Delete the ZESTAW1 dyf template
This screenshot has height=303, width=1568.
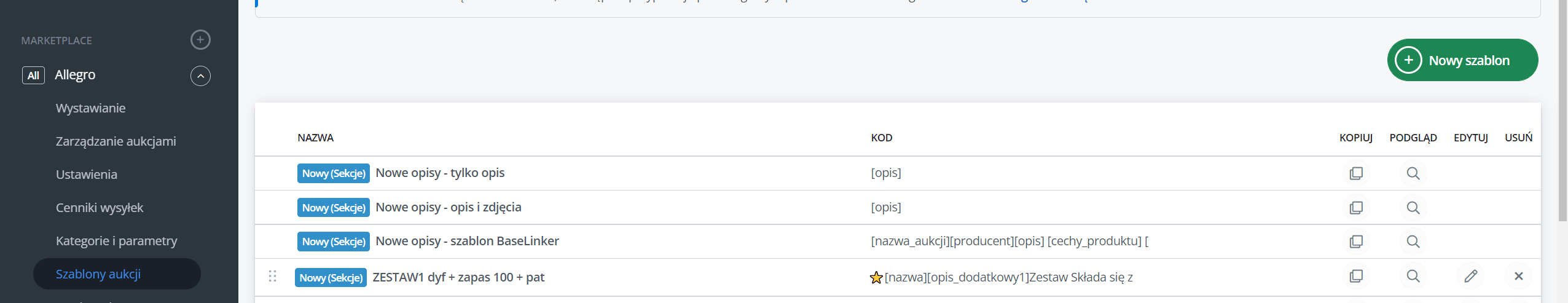tap(1519, 276)
